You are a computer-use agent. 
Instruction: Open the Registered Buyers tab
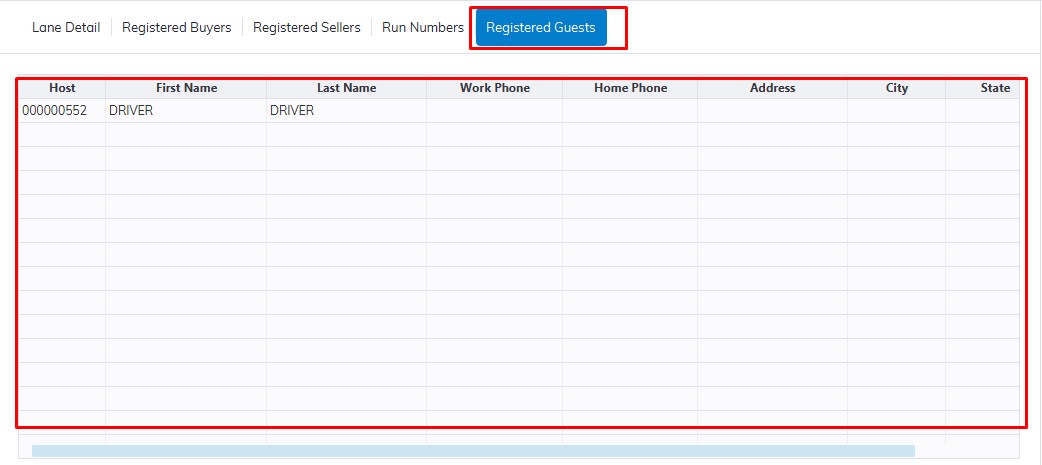click(x=176, y=28)
